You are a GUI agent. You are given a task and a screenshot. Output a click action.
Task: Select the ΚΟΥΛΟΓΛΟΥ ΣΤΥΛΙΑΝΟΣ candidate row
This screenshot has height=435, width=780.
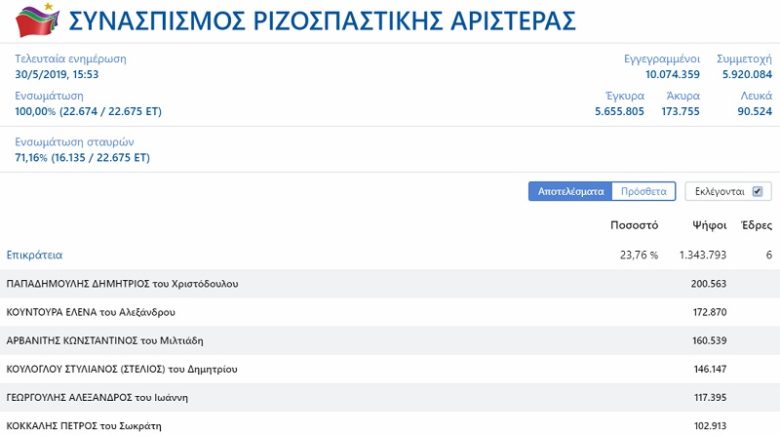tap(390, 369)
